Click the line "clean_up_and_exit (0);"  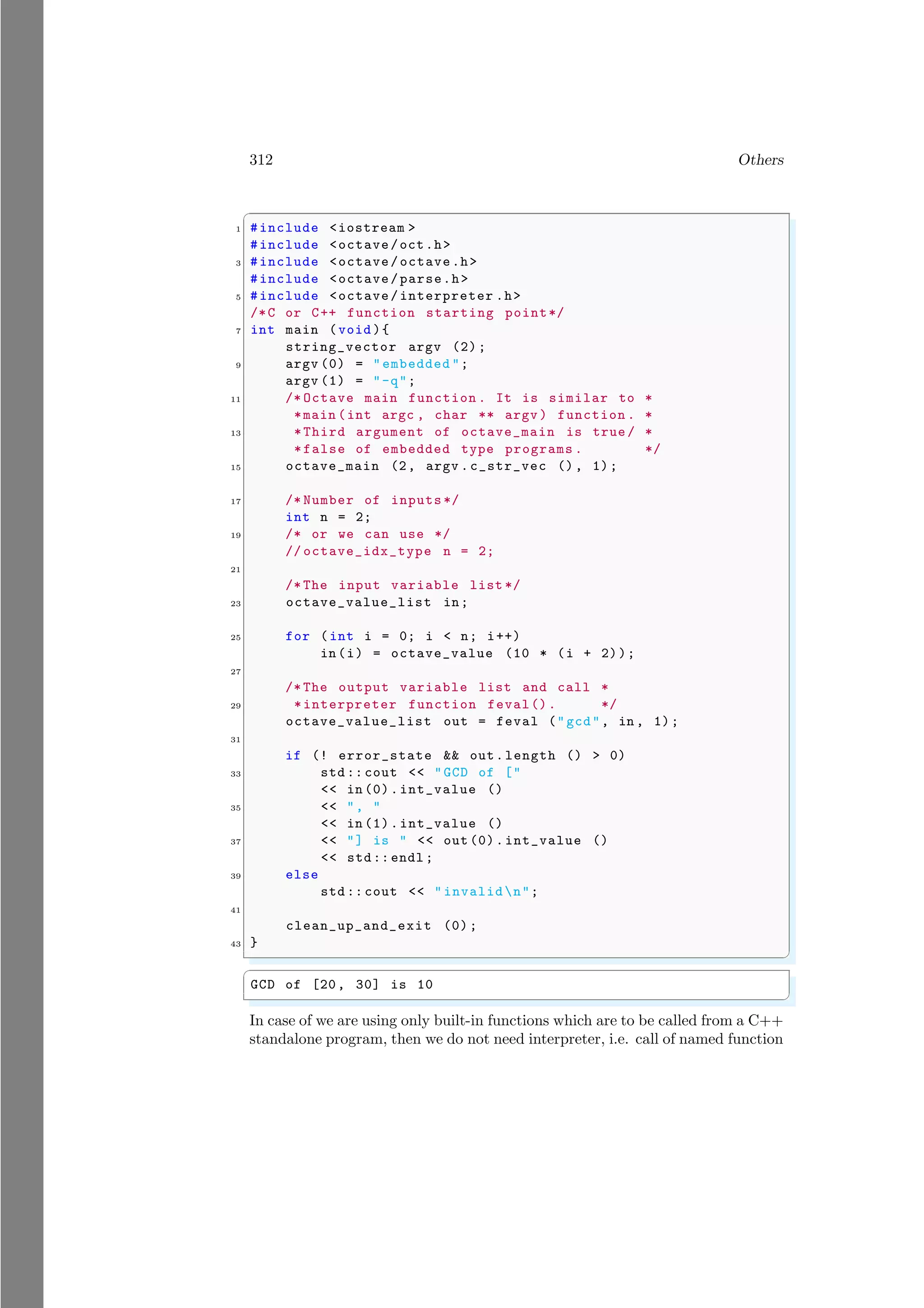click(381, 926)
